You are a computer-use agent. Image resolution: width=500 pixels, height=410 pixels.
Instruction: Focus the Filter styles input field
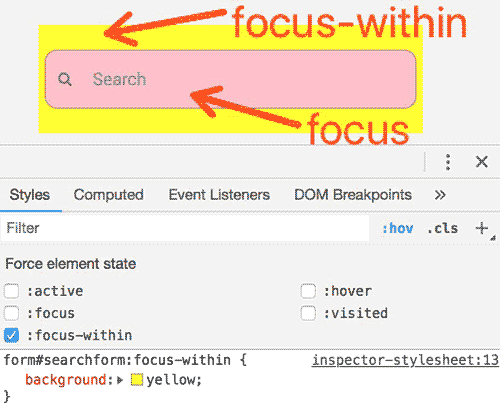(185, 228)
